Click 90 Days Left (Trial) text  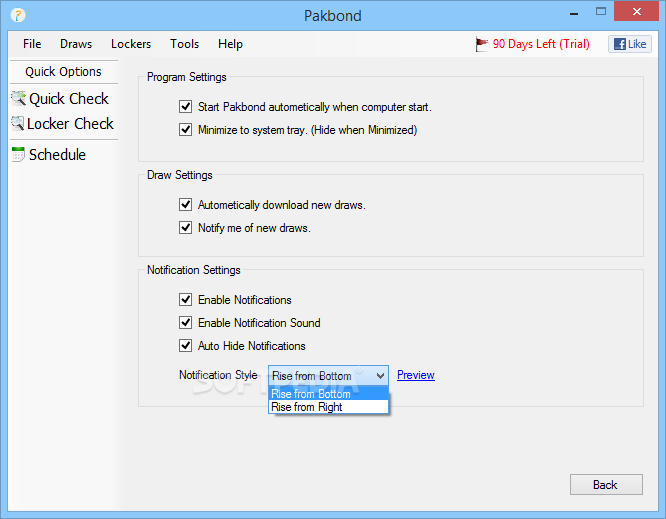point(541,44)
